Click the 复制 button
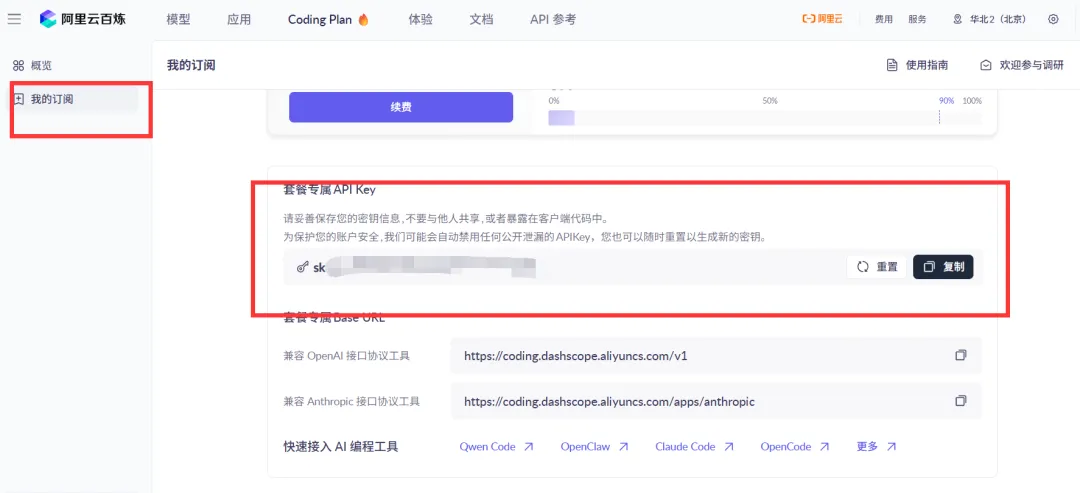The width and height of the screenshot is (1080, 493). tap(943, 267)
